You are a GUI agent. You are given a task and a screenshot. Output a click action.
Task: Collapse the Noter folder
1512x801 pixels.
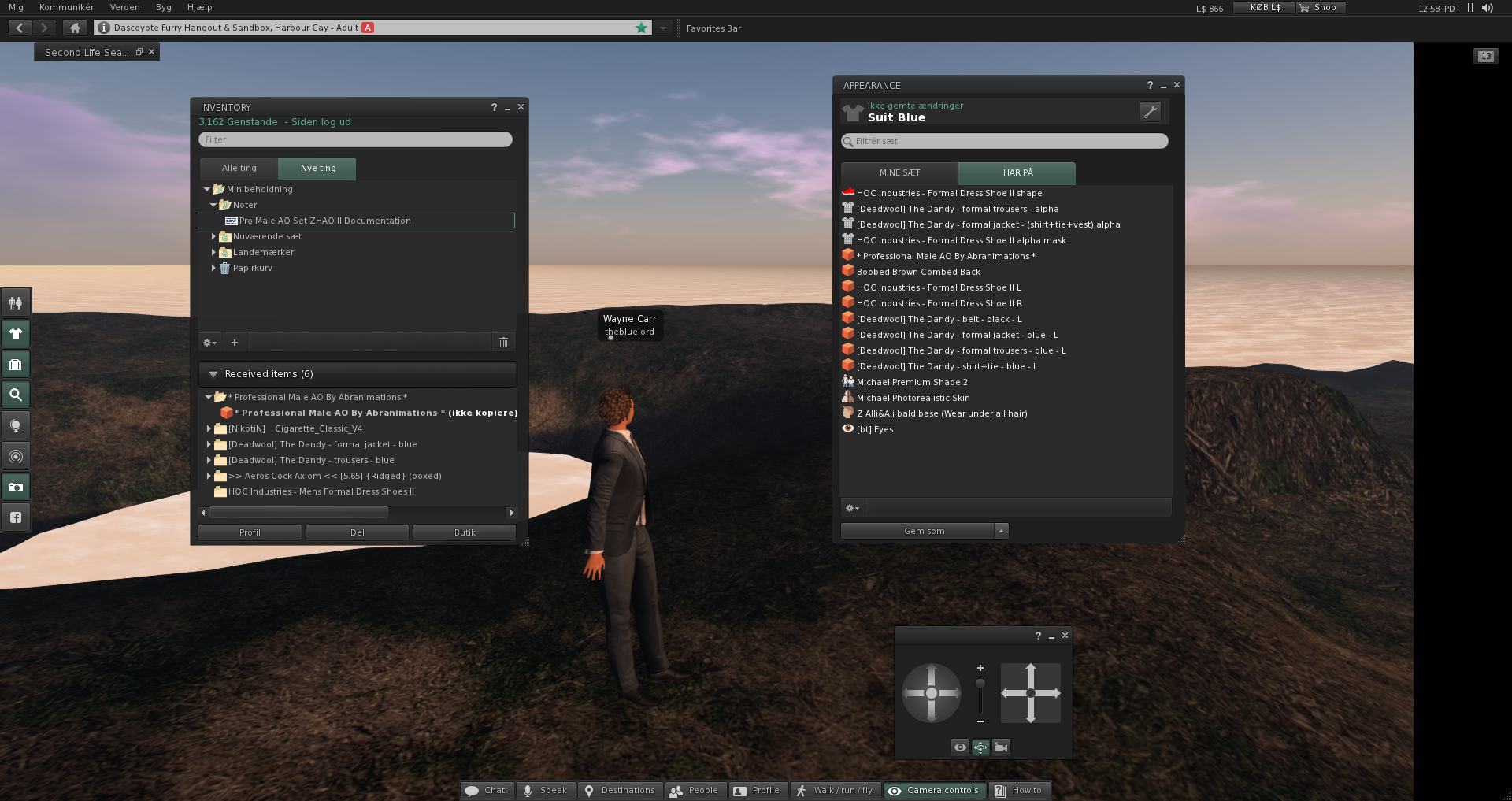213,205
